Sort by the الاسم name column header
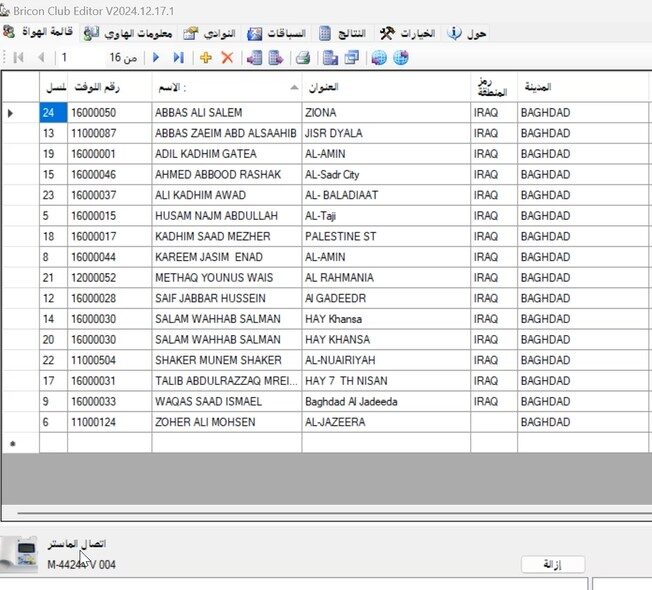The width and height of the screenshot is (652, 590). [x=225, y=88]
